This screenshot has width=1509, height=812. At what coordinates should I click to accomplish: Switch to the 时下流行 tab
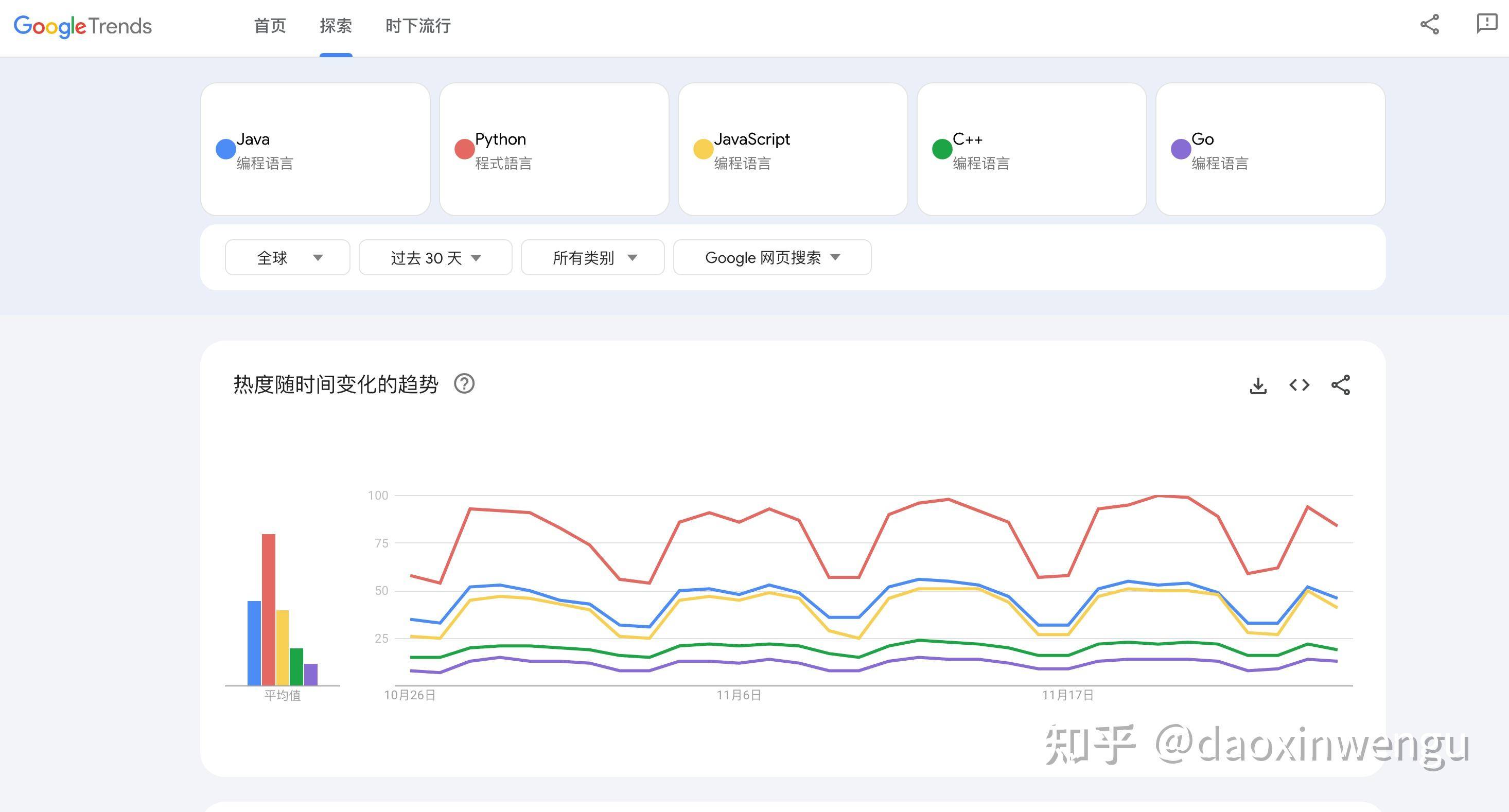[x=418, y=26]
